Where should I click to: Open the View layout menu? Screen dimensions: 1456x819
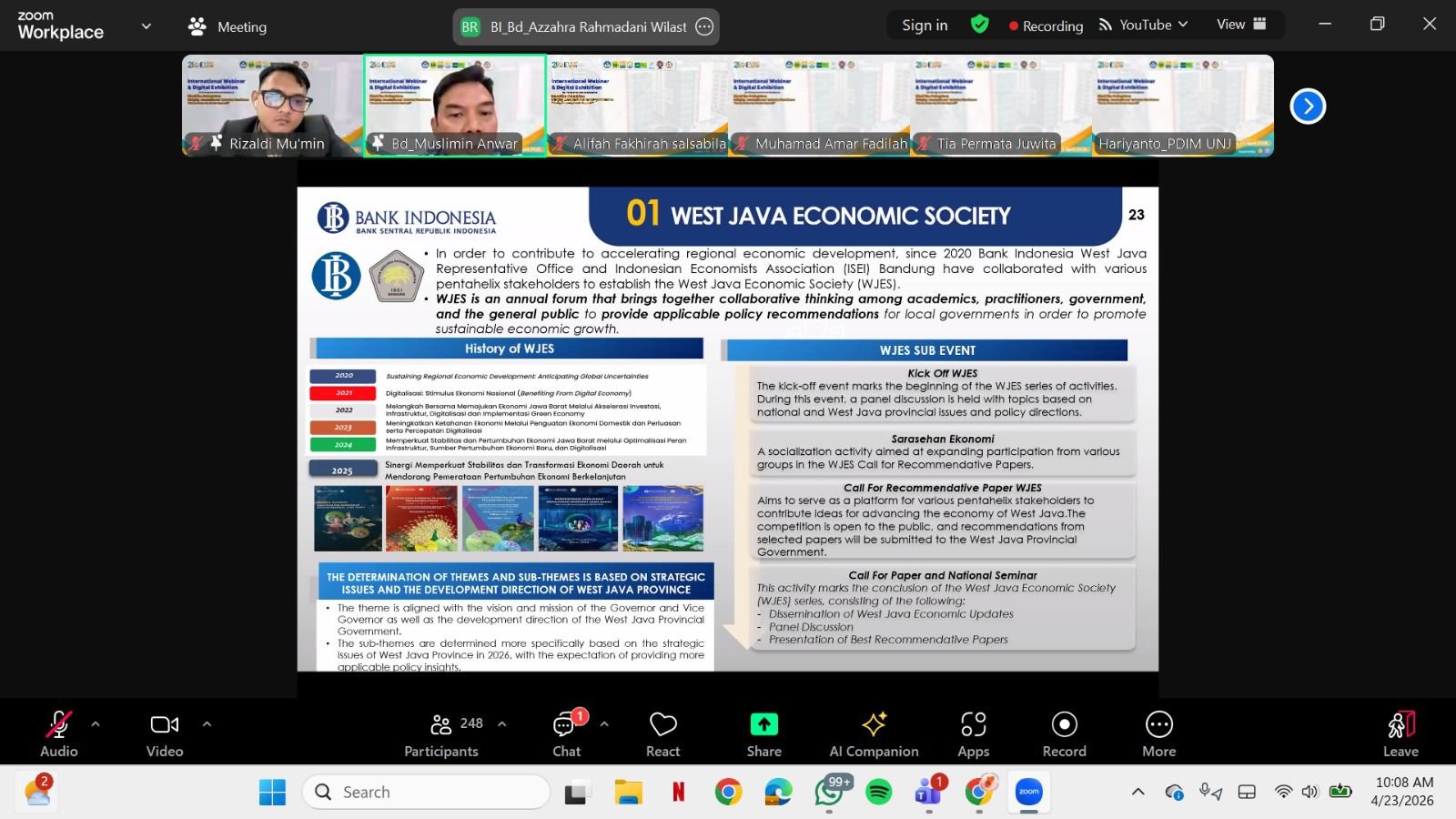[1241, 25]
